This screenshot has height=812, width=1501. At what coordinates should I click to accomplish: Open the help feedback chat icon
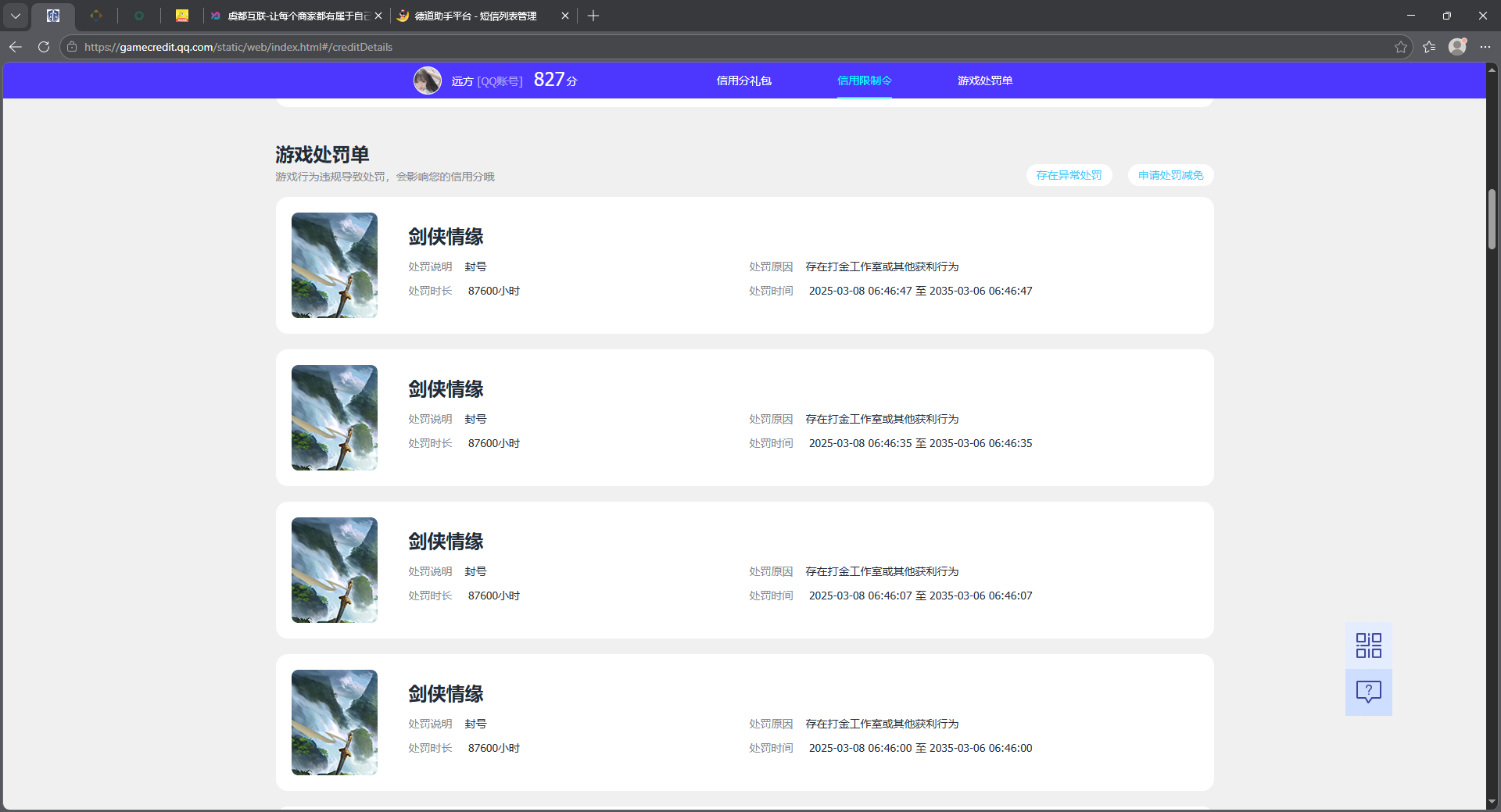(1368, 692)
